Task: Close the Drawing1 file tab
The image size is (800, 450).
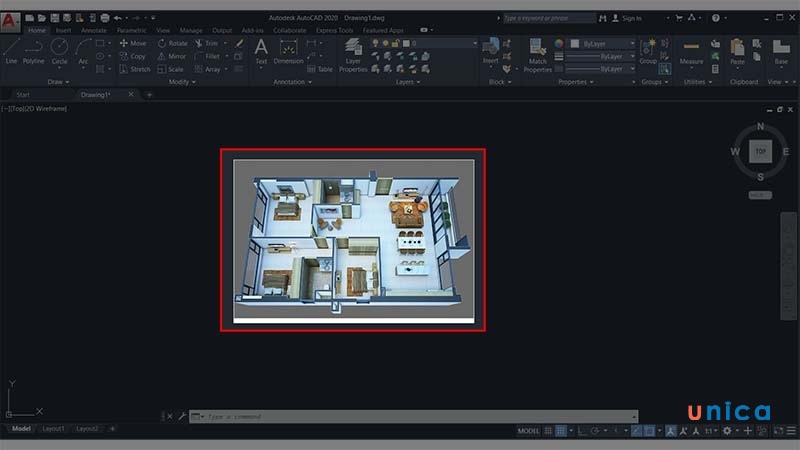Action: point(133,95)
